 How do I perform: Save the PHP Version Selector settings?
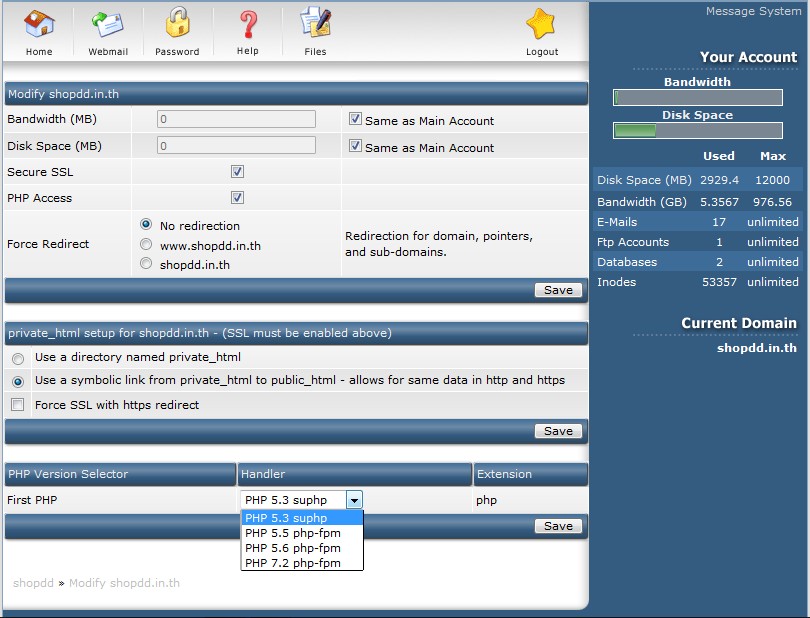(558, 526)
